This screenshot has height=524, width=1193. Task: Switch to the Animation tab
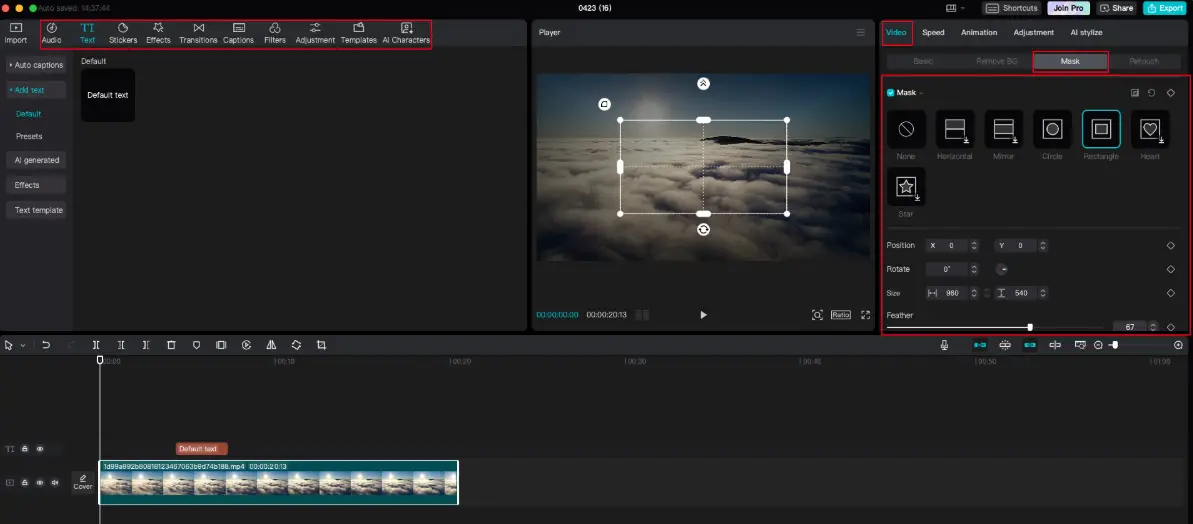[x=978, y=33]
